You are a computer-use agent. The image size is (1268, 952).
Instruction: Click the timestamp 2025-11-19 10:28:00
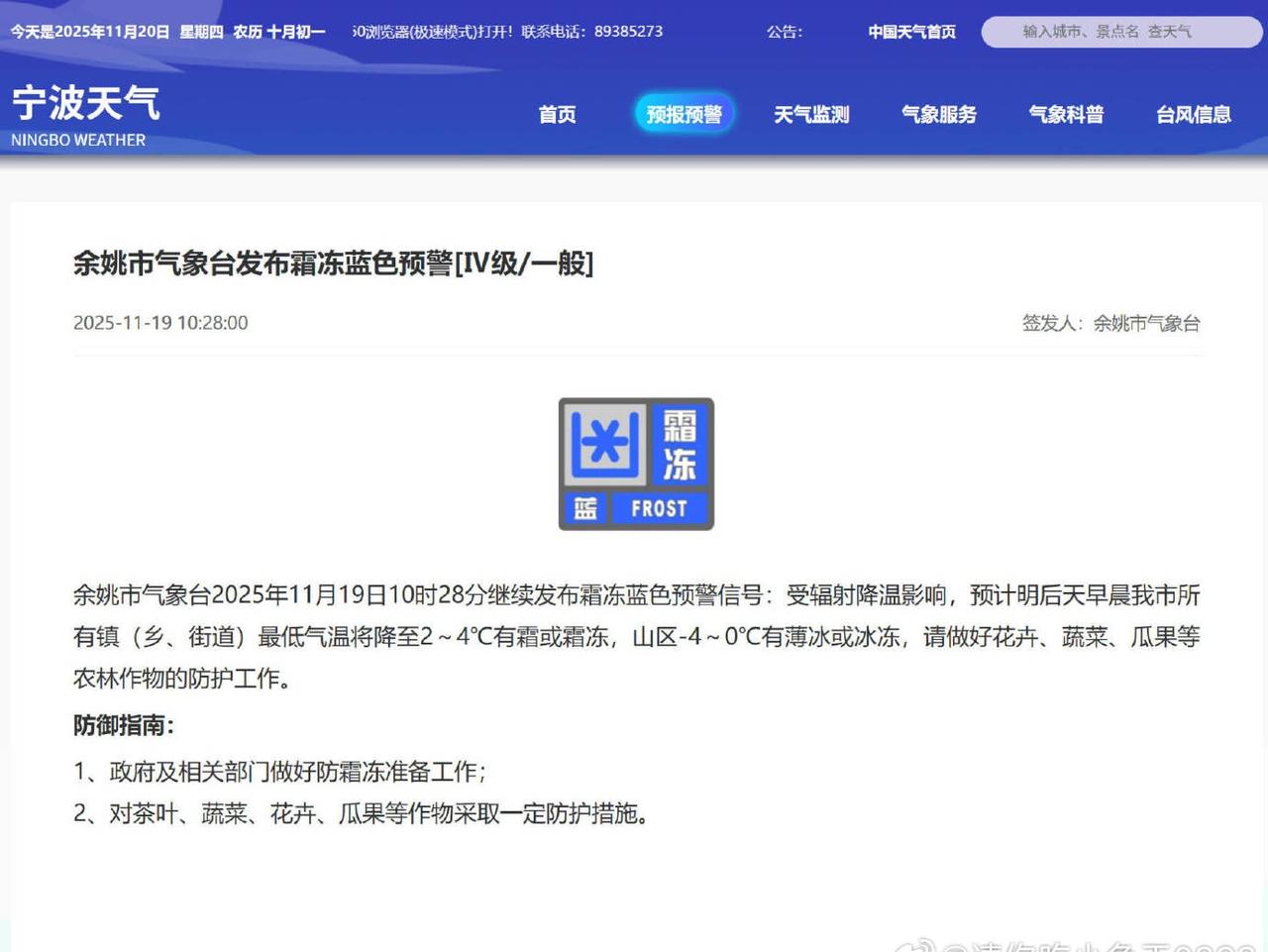[160, 323]
